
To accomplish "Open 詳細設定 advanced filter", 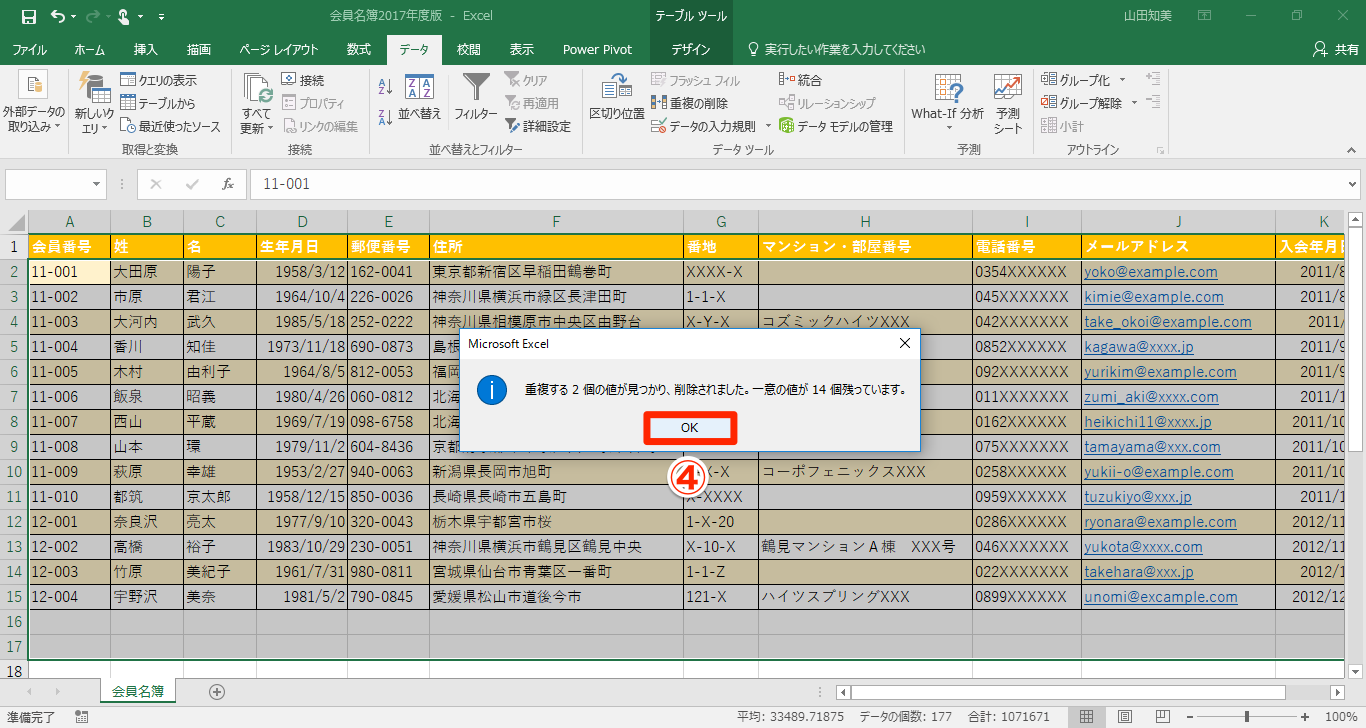I will [x=538, y=126].
